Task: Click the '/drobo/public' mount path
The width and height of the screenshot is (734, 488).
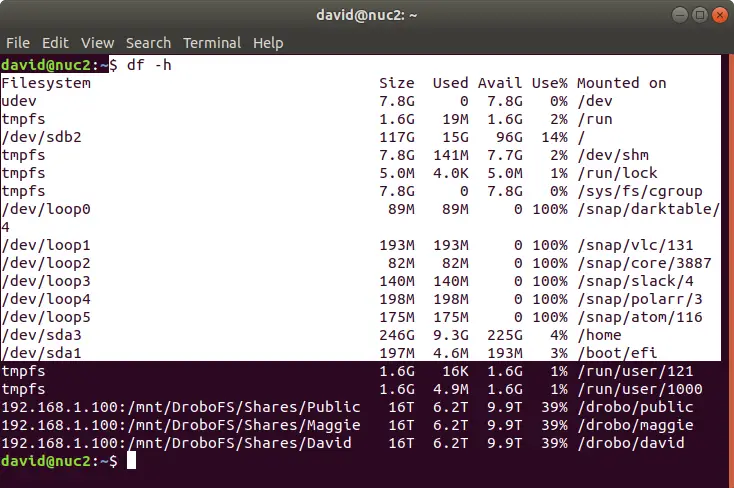Action: pyautogui.click(x=635, y=407)
